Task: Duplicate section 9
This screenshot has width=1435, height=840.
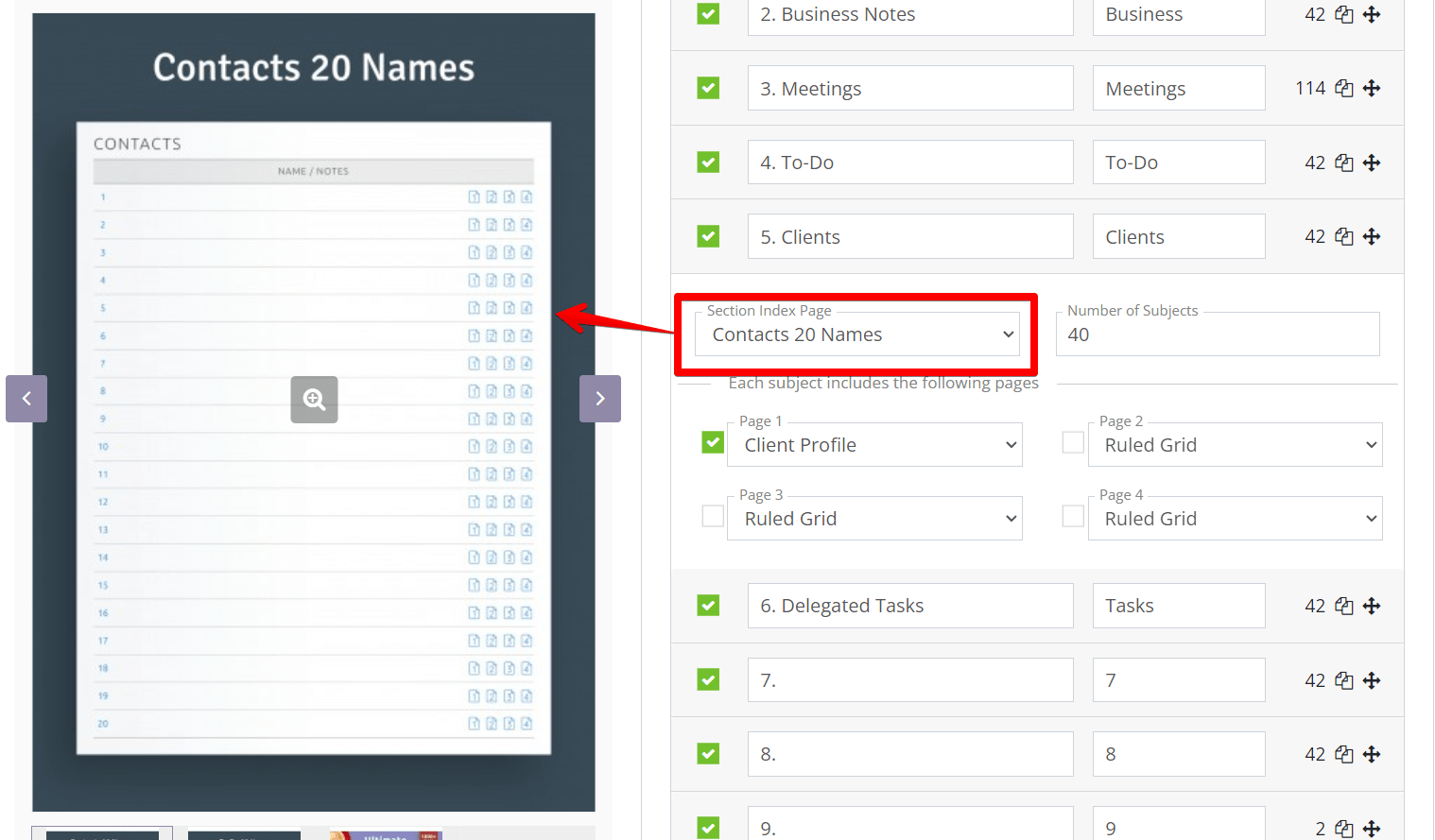Action: point(1344,827)
